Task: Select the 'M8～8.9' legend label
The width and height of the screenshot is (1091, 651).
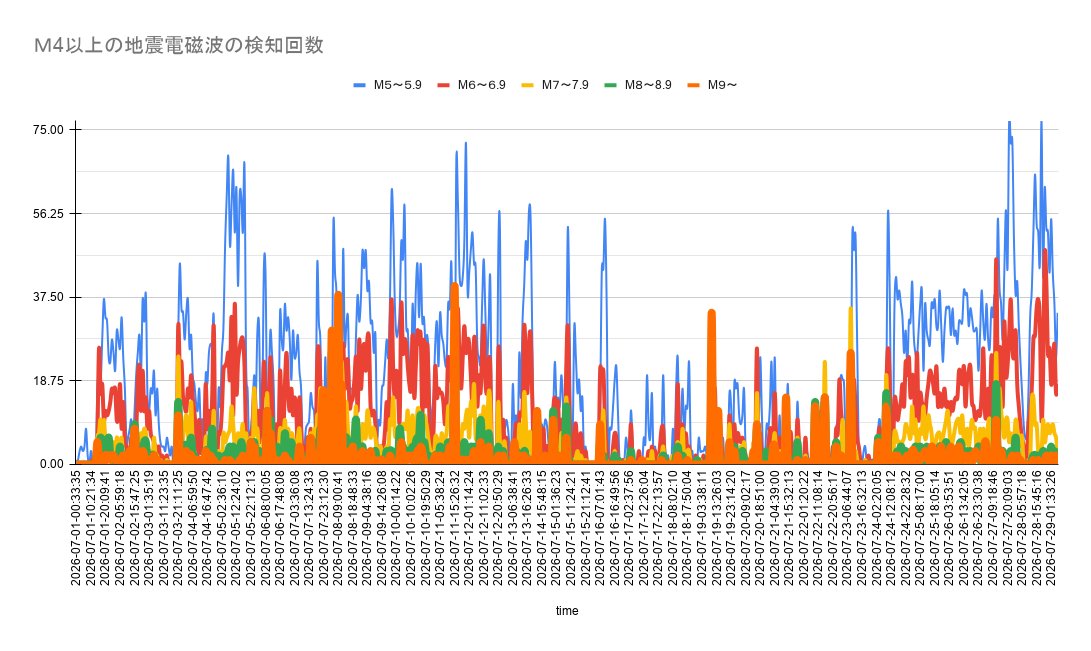Action: click(x=648, y=85)
